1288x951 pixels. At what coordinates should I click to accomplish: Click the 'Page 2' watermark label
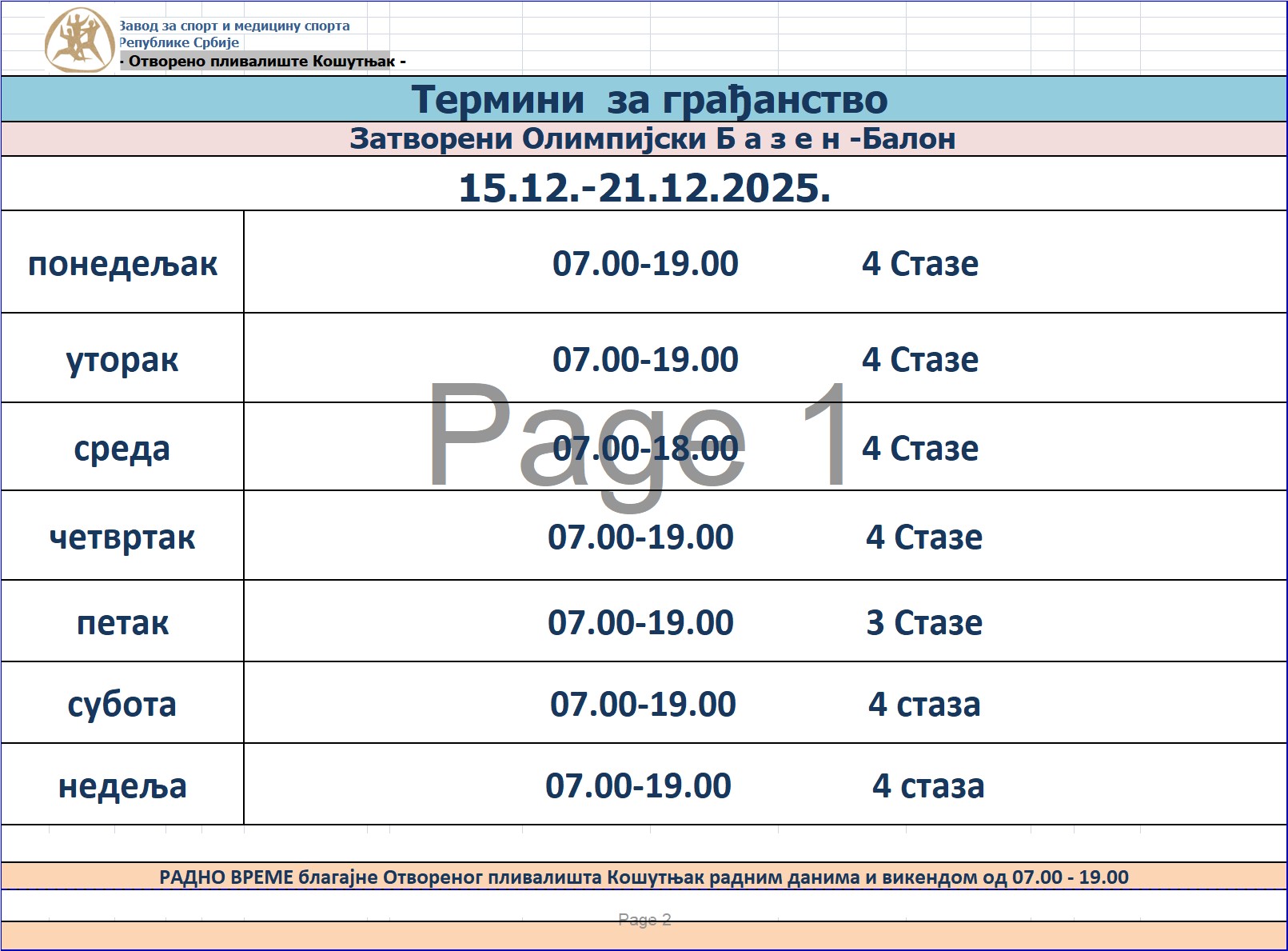click(x=644, y=919)
